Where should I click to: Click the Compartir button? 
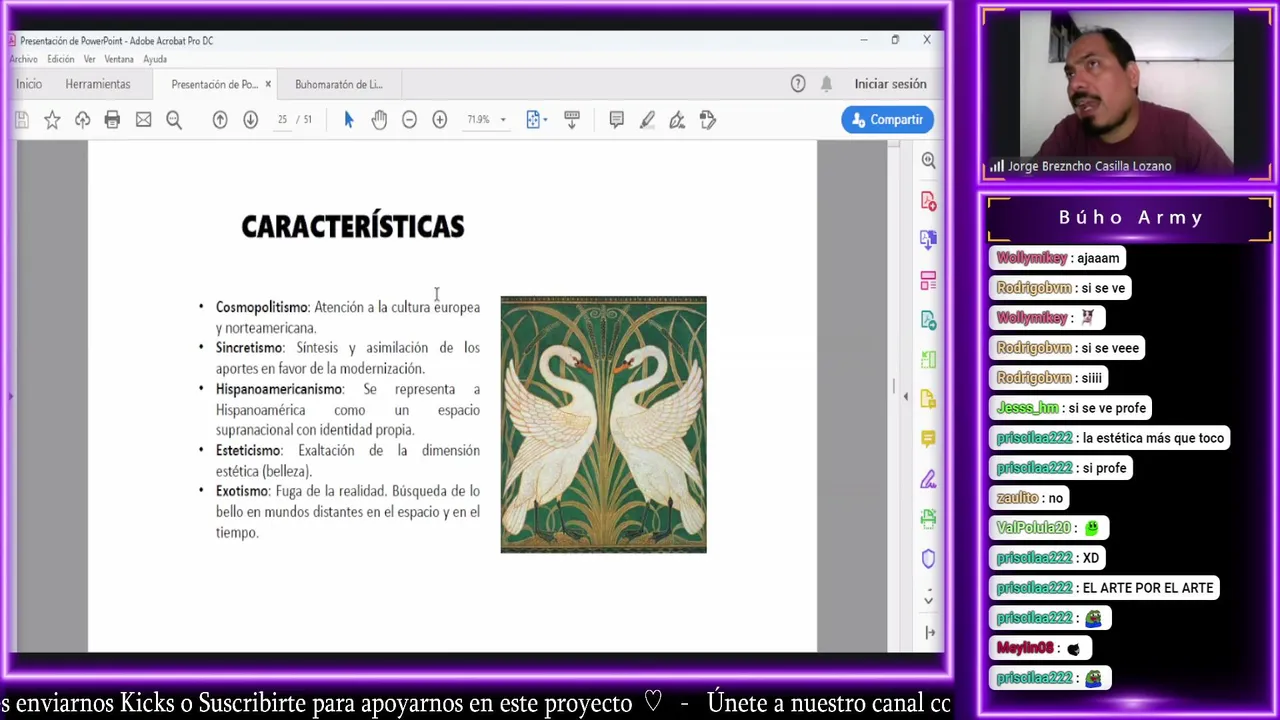coord(888,120)
